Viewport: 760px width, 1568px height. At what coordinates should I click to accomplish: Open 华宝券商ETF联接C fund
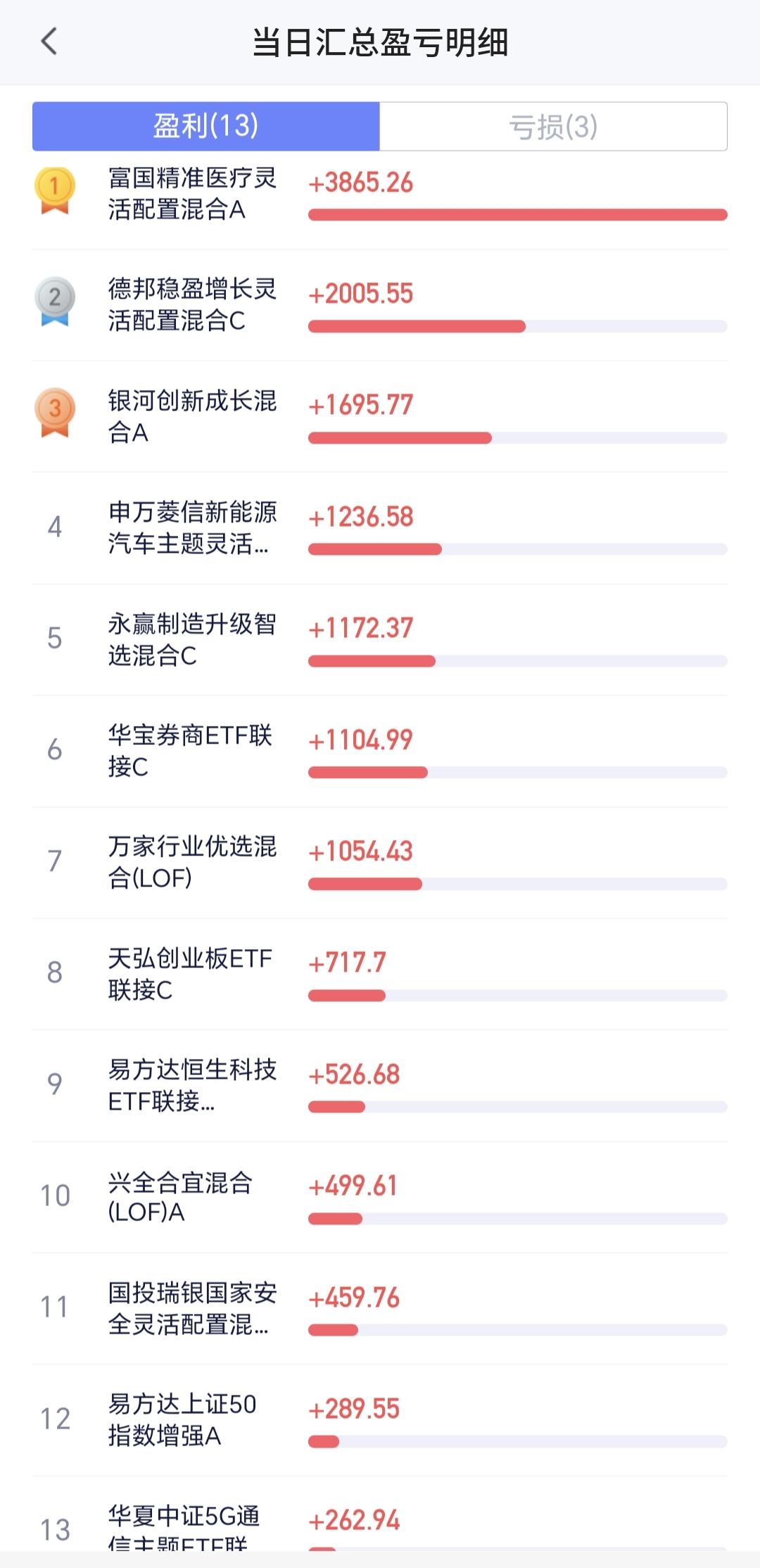[x=380, y=751]
